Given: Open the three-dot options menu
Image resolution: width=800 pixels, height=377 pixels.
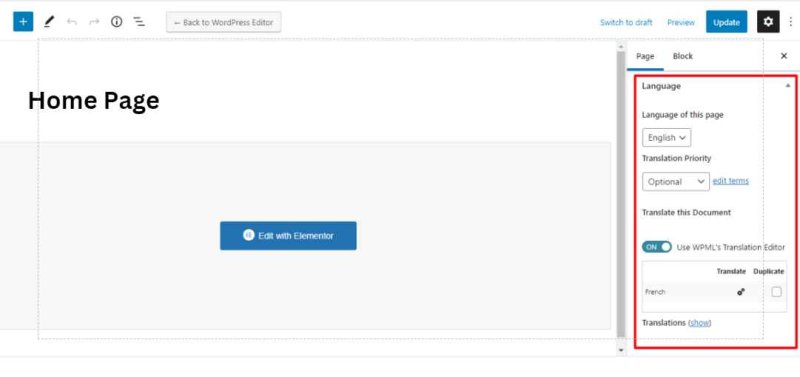Looking at the screenshot, I should pos(791,22).
